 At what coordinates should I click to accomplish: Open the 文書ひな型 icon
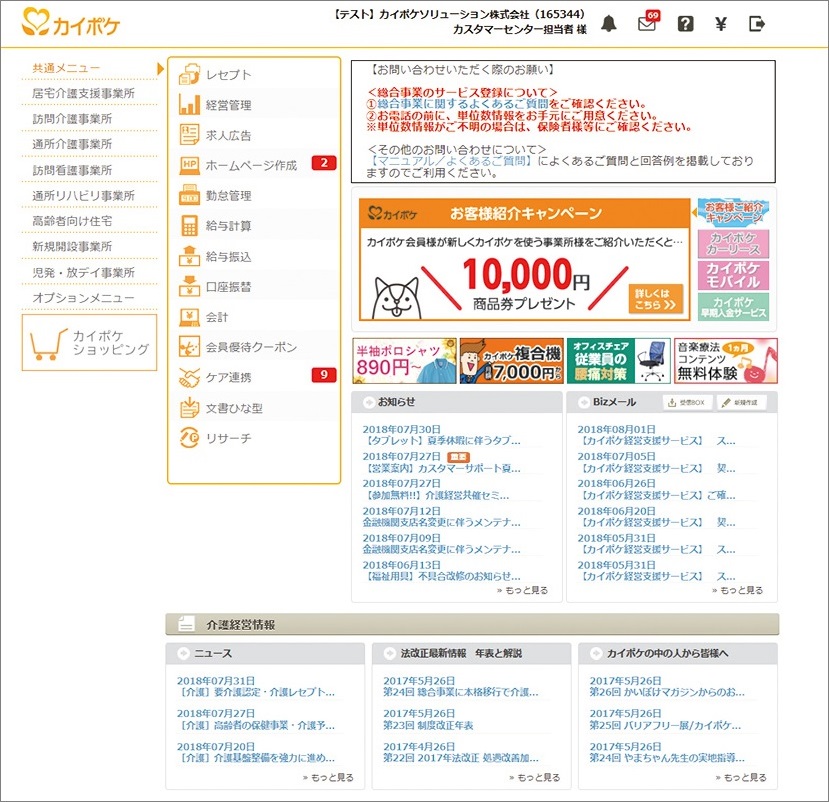coord(189,408)
